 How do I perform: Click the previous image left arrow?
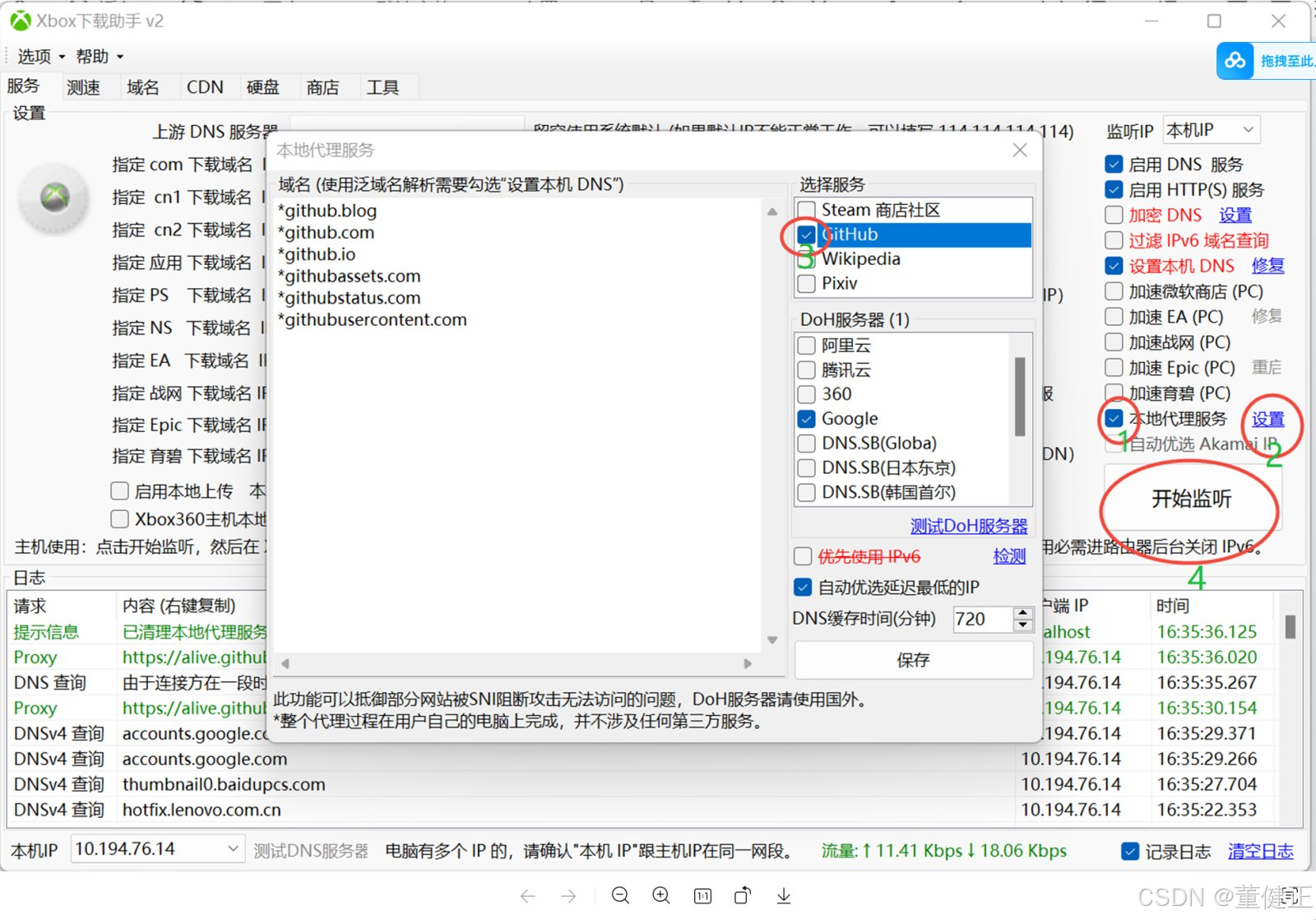pos(528,895)
